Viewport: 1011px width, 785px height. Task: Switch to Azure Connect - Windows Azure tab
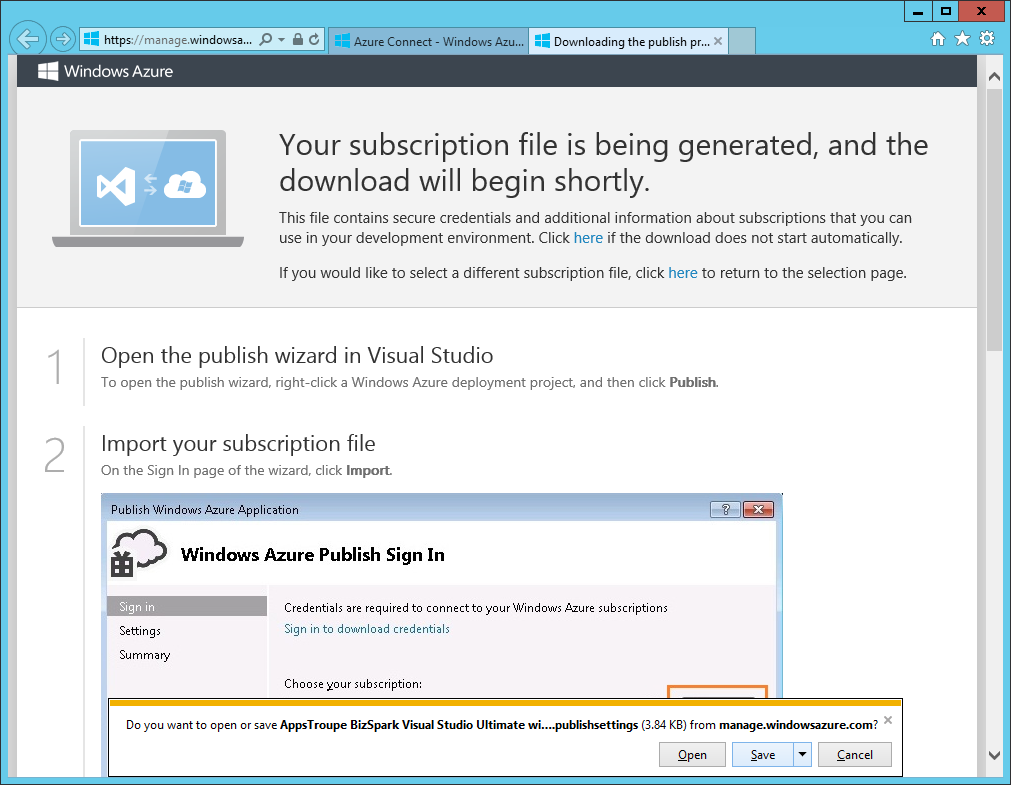click(x=429, y=41)
